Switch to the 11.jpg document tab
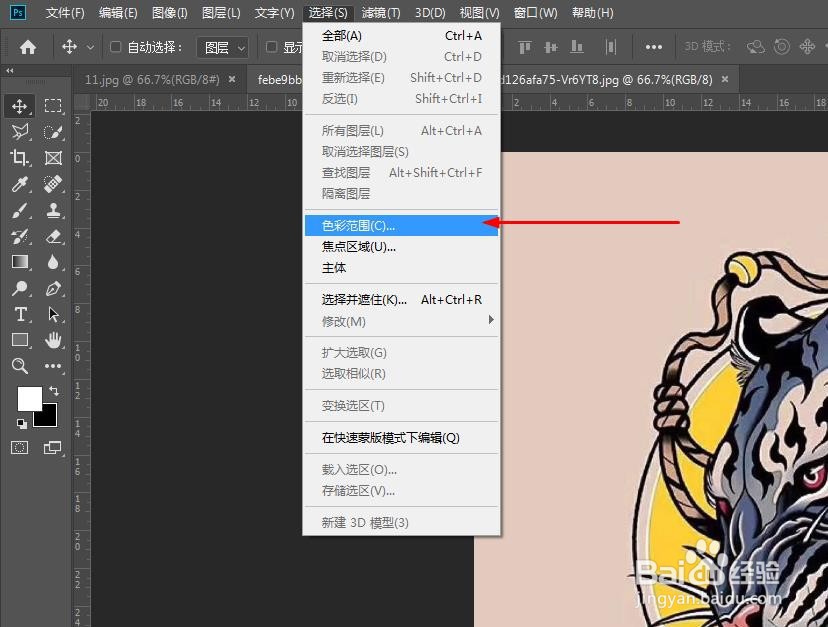The height and width of the screenshot is (627, 828). [x=152, y=80]
